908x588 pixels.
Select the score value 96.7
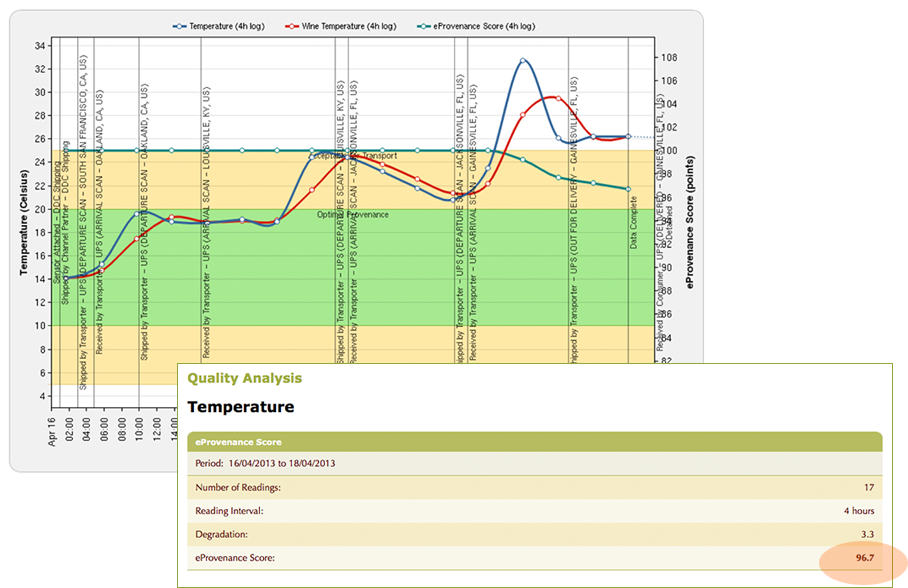click(865, 558)
